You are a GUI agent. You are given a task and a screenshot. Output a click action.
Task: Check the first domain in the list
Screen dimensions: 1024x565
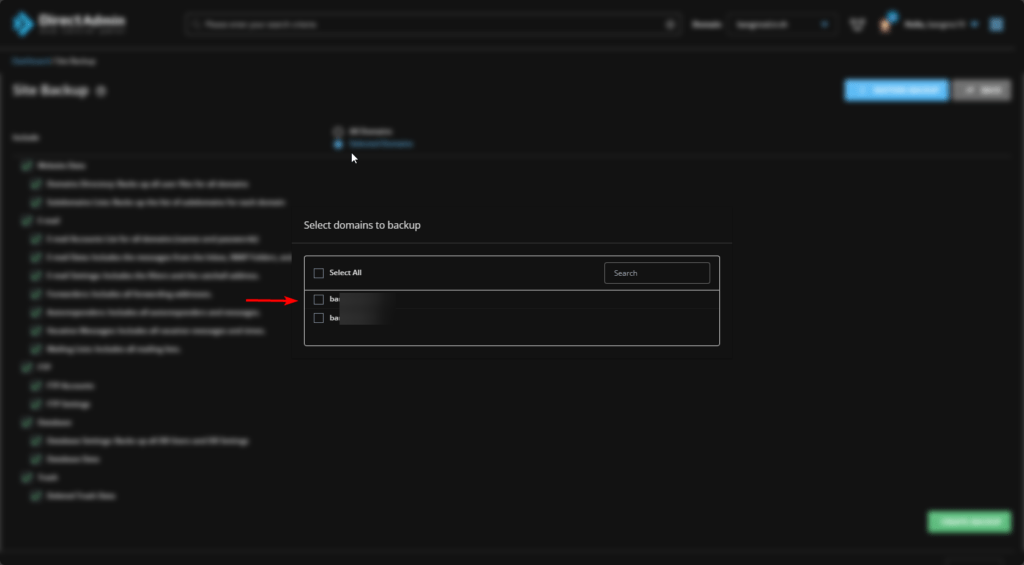[x=318, y=299]
